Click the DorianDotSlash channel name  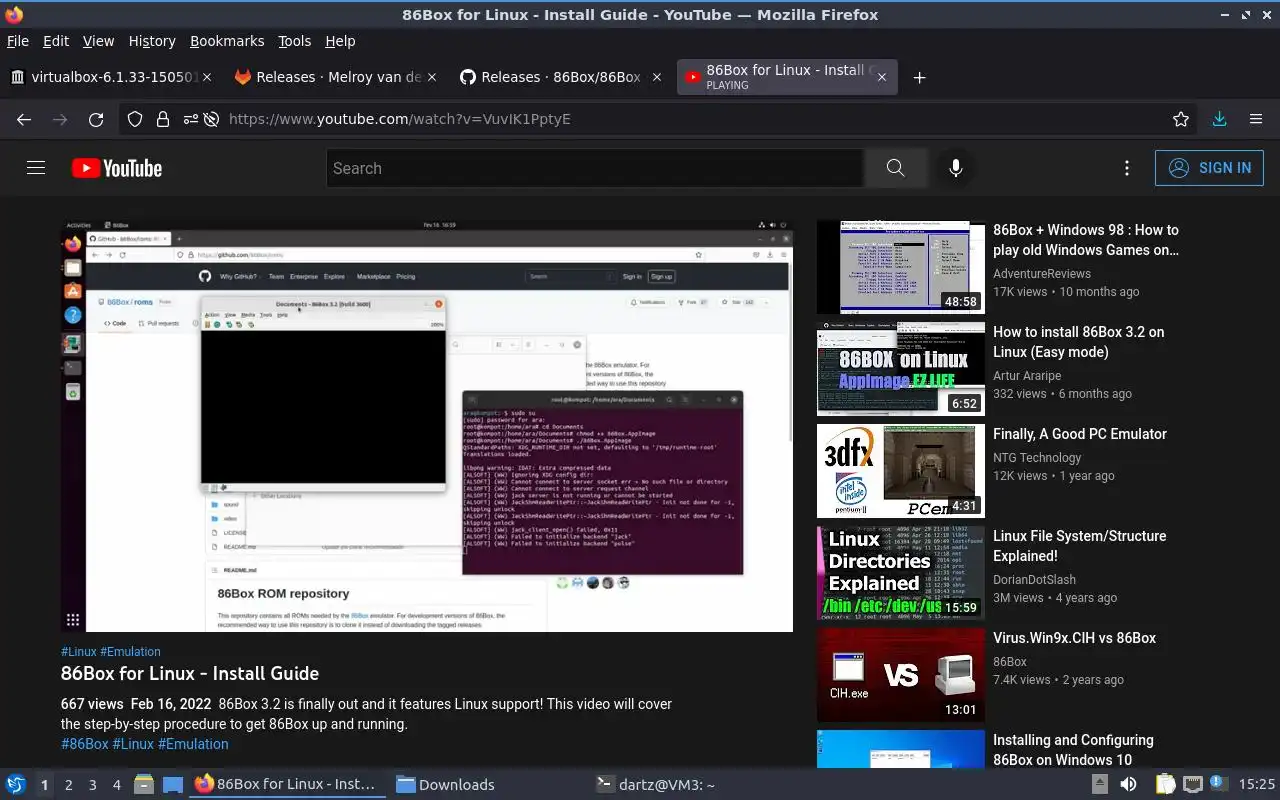click(x=1034, y=579)
